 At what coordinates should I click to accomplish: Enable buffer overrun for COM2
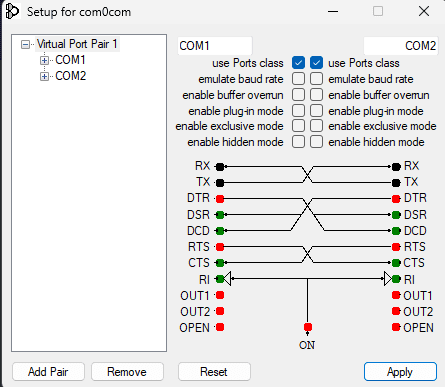coord(316,95)
